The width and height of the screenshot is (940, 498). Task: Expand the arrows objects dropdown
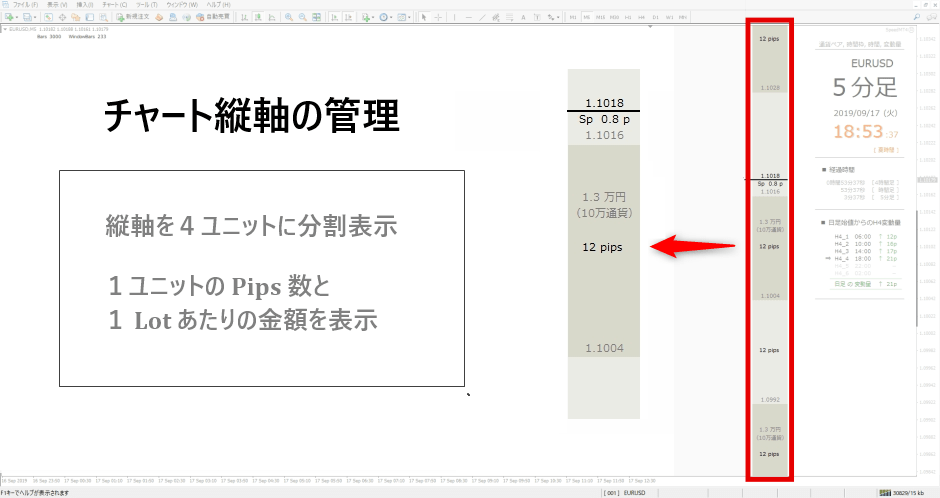coord(558,17)
